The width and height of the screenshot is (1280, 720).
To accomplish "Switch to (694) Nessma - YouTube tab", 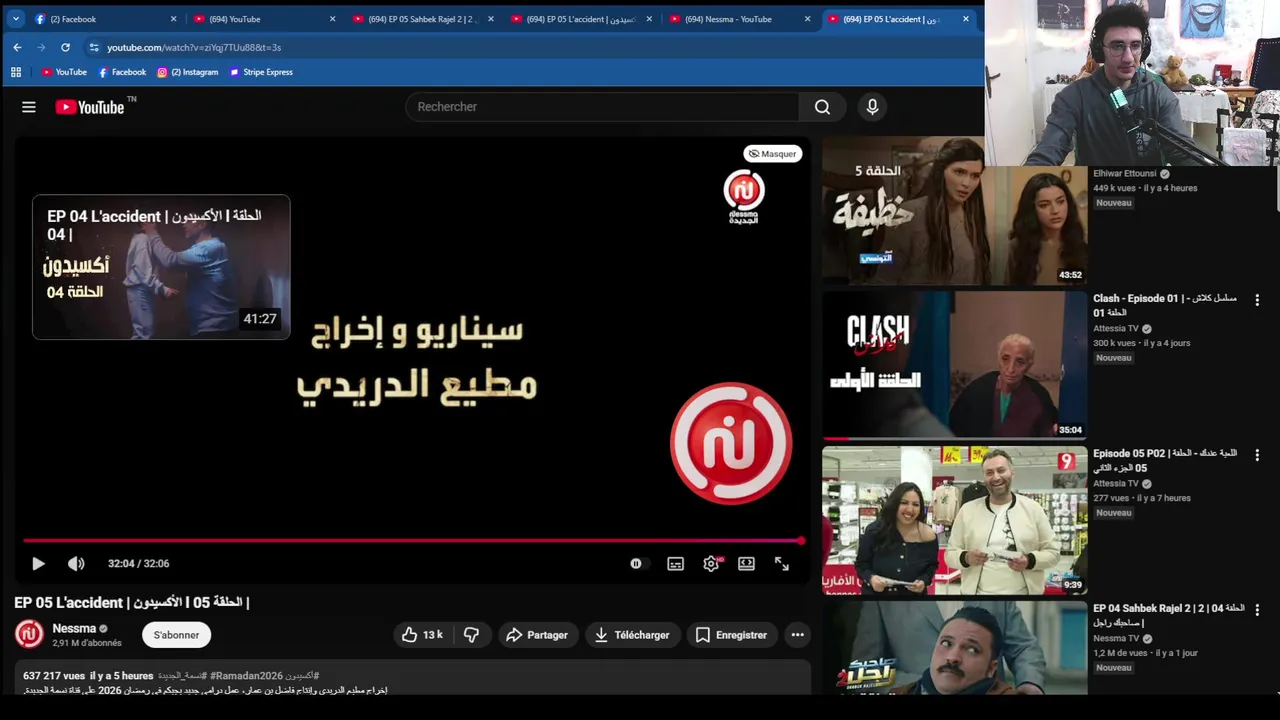I will pyautogui.click(x=739, y=19).
